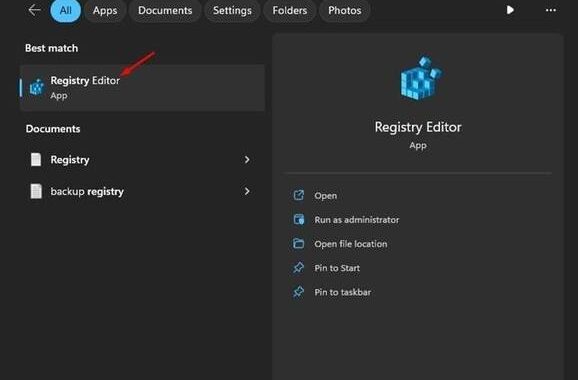Image resolution: width=578 pixels, height=380 pixels.
Task: Switch to the Apps filter tab
Action: [105, 10]
